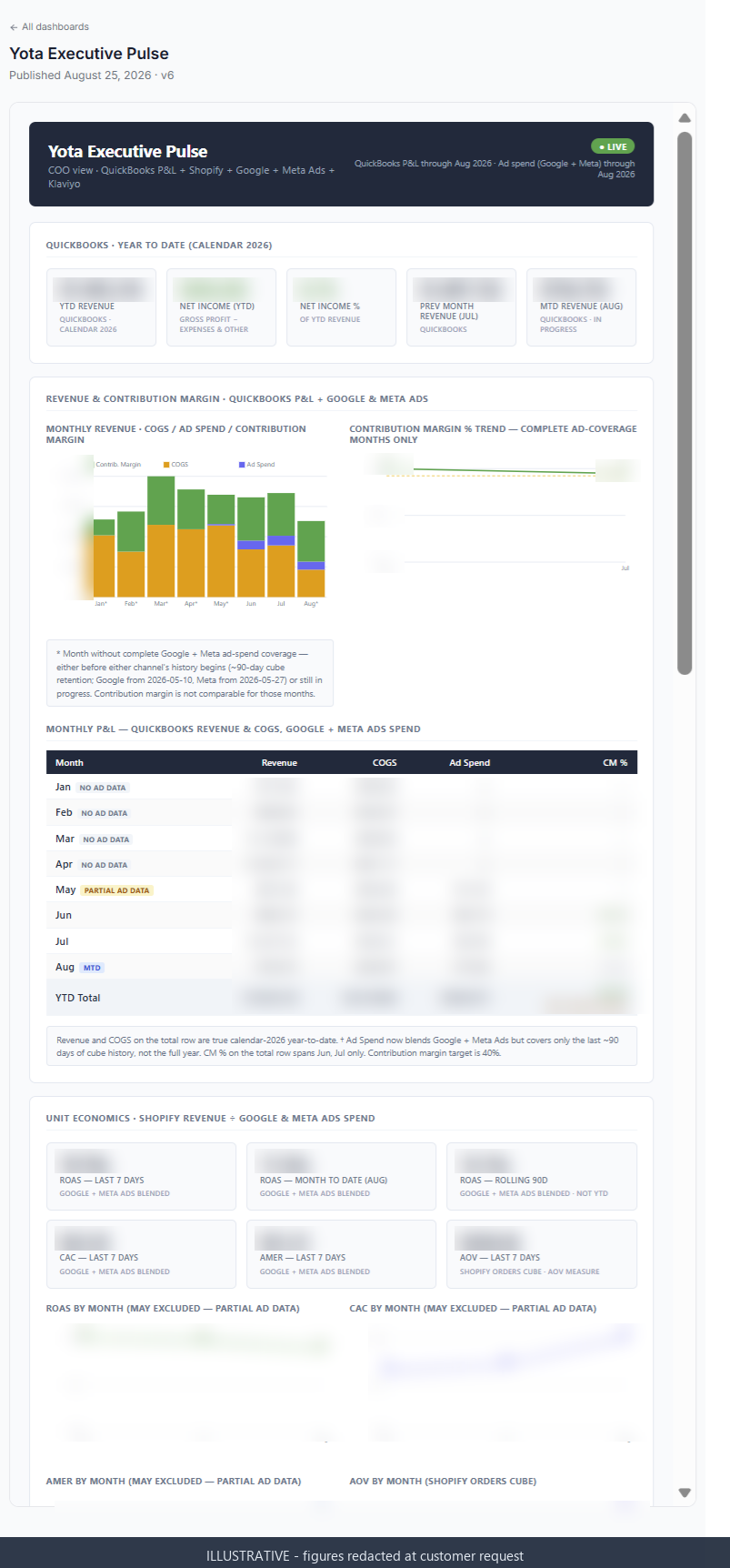730x1568 pixels.
Task: Click Feb row NO AD DATA badge
Action: 105,813
